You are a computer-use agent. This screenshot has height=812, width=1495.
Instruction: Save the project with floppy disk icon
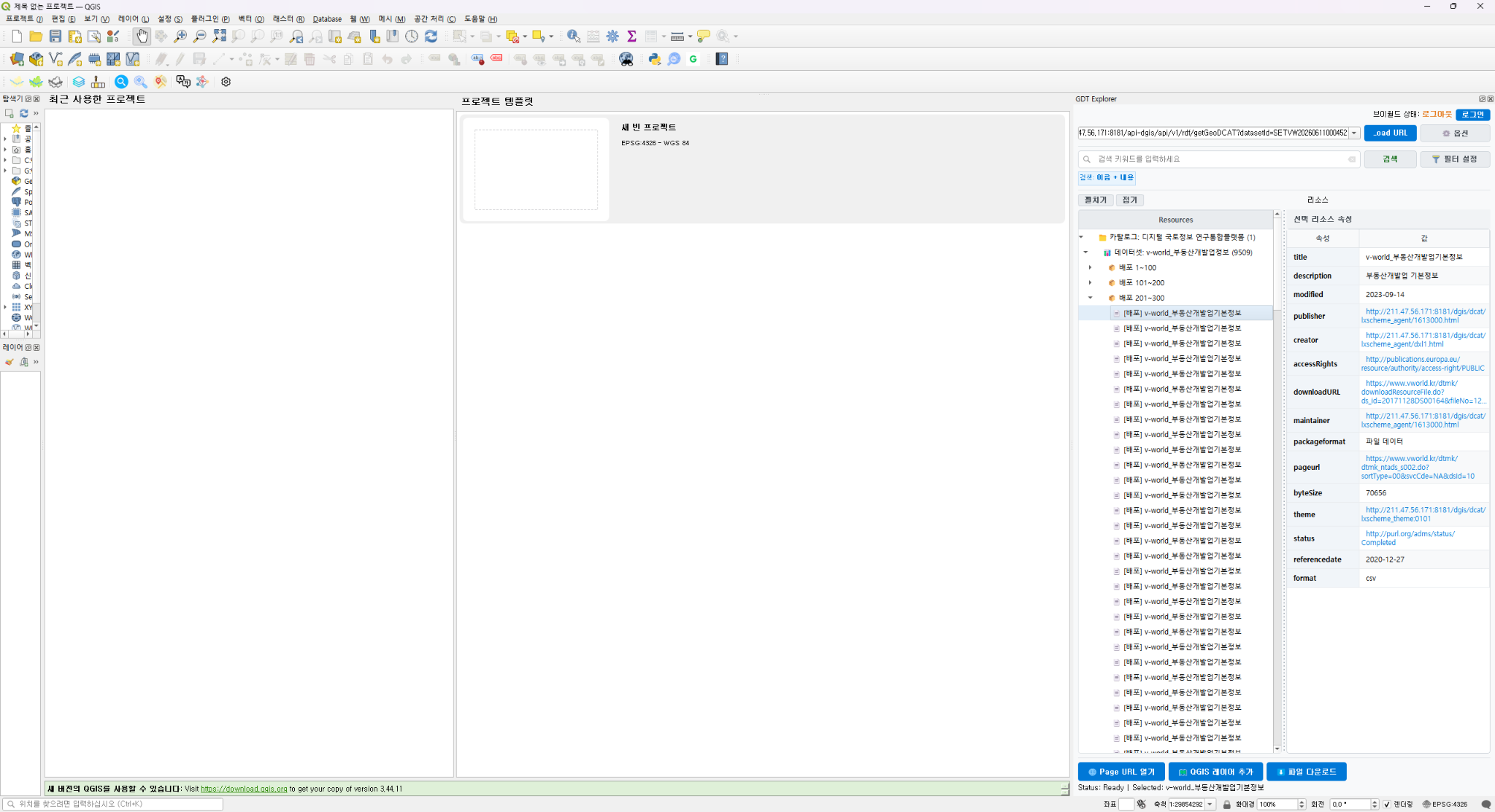(55, 36)
